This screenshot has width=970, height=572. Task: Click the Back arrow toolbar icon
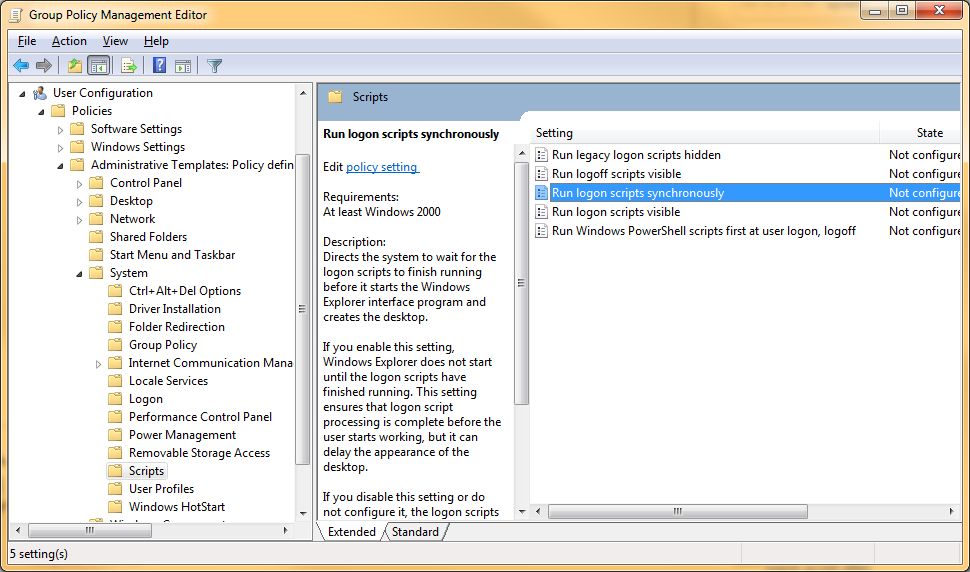(21, 65)
